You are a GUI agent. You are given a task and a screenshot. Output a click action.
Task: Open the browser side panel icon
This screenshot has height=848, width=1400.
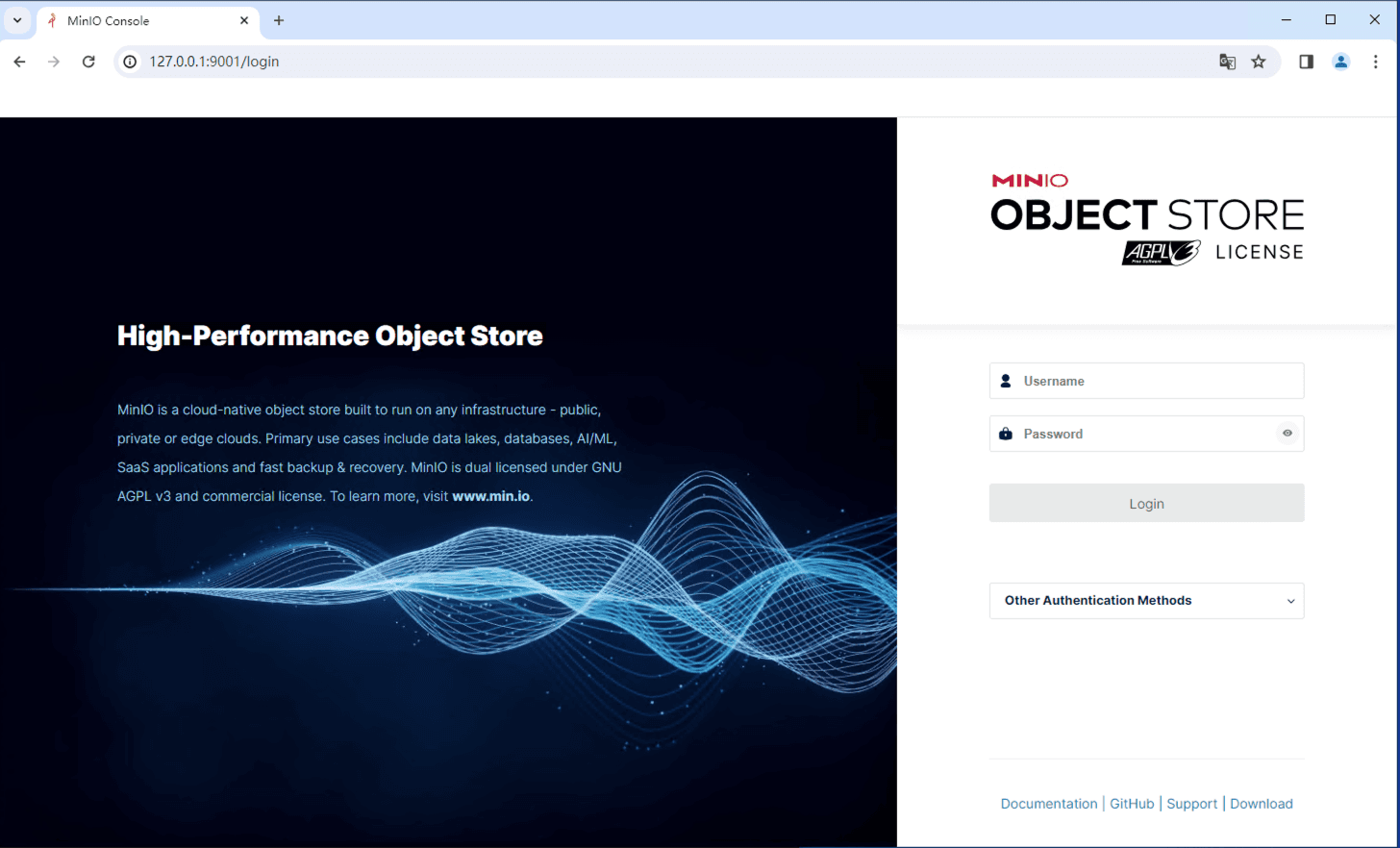(x=1306, y=62)
